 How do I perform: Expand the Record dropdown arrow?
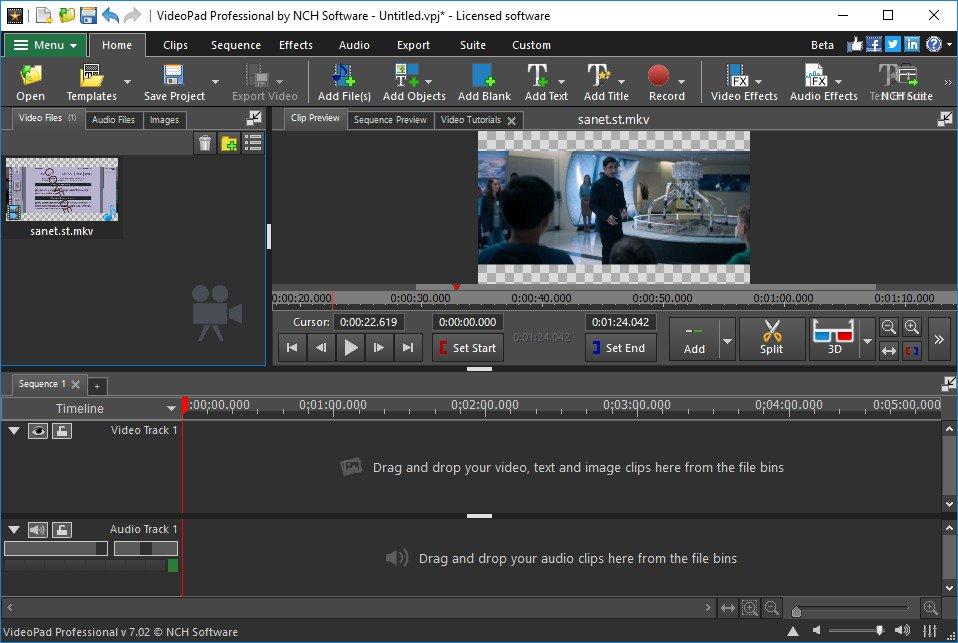coord(681,82)
